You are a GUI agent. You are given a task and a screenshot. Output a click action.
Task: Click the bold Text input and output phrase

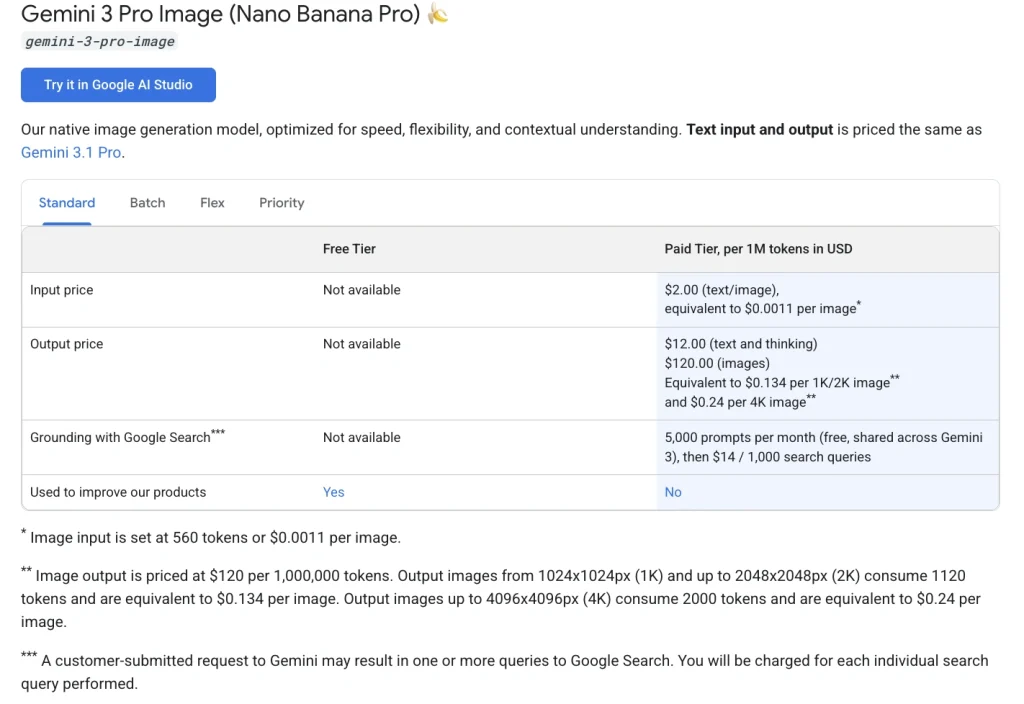(x=760, y=130)
